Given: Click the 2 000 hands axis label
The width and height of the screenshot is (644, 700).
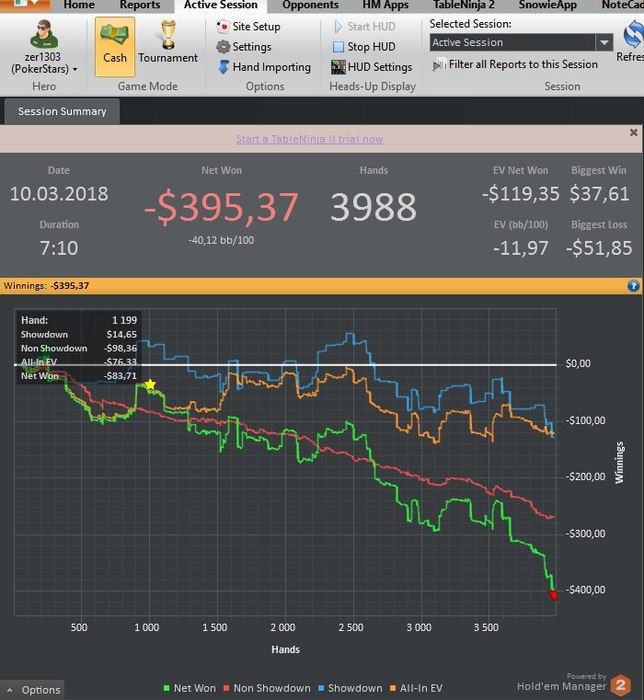Looking at the screenshot, I should click(x=283, y=627).
